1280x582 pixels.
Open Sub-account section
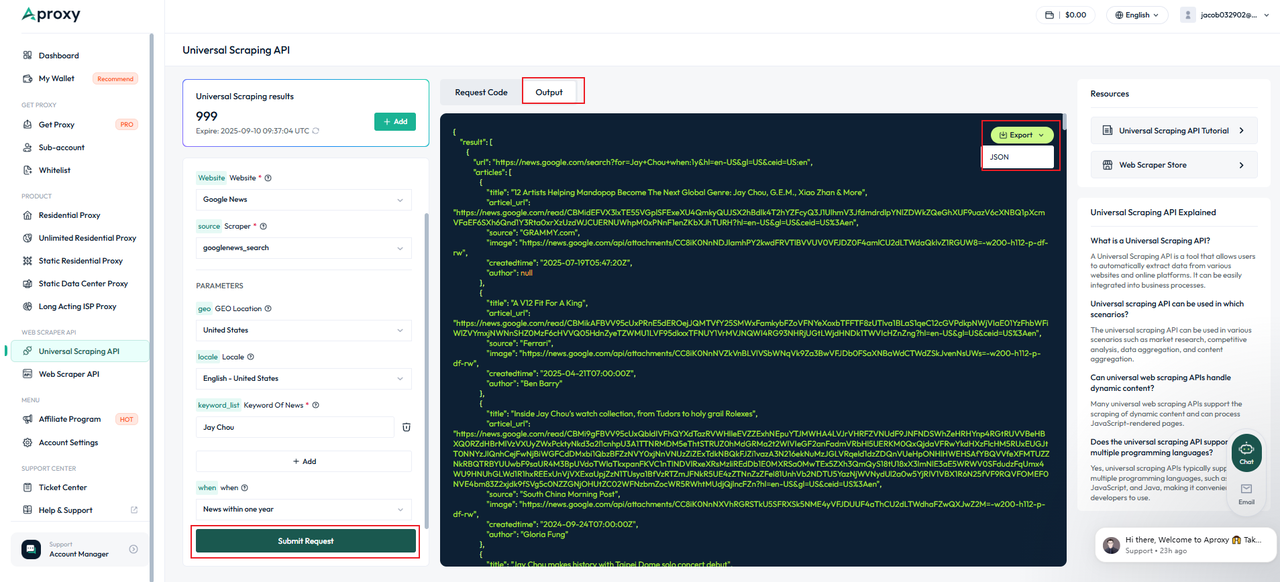click(61, 147)
